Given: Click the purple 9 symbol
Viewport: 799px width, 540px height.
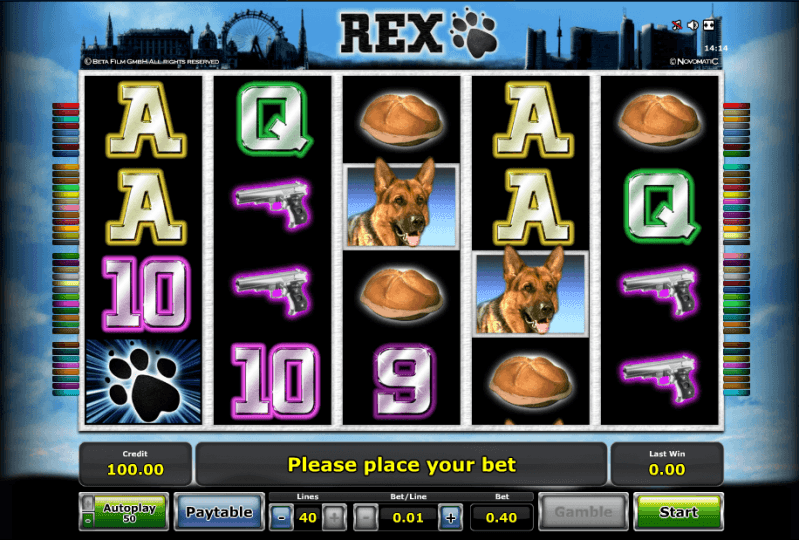Looking at the screenshot, I should pyautogui.click(x=404, y=382).
